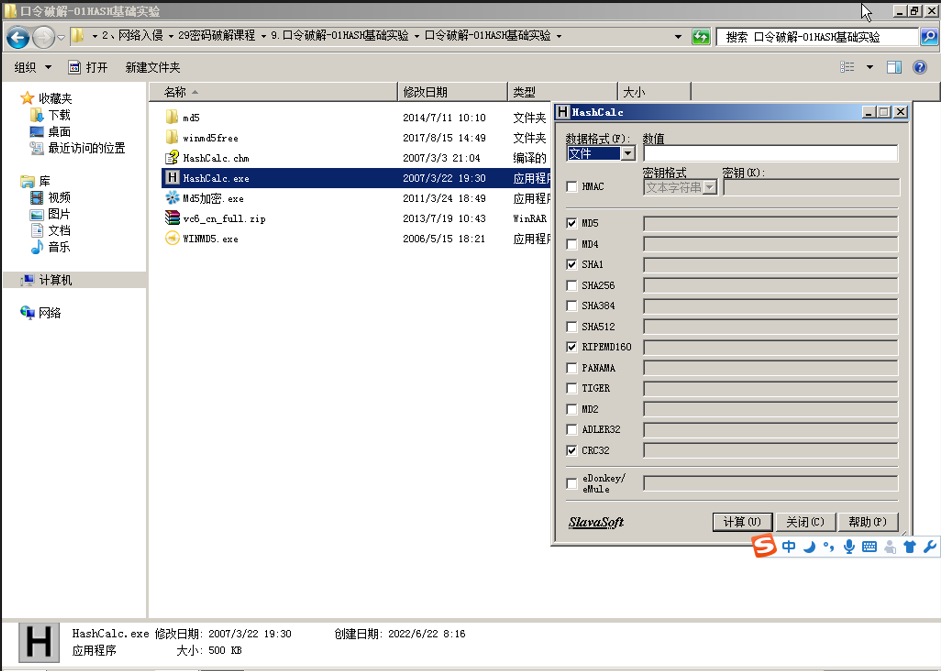Select the vc6_cn_full.zip archive icon
Screen dimensions: 941x671
click(x=172, y=218)
